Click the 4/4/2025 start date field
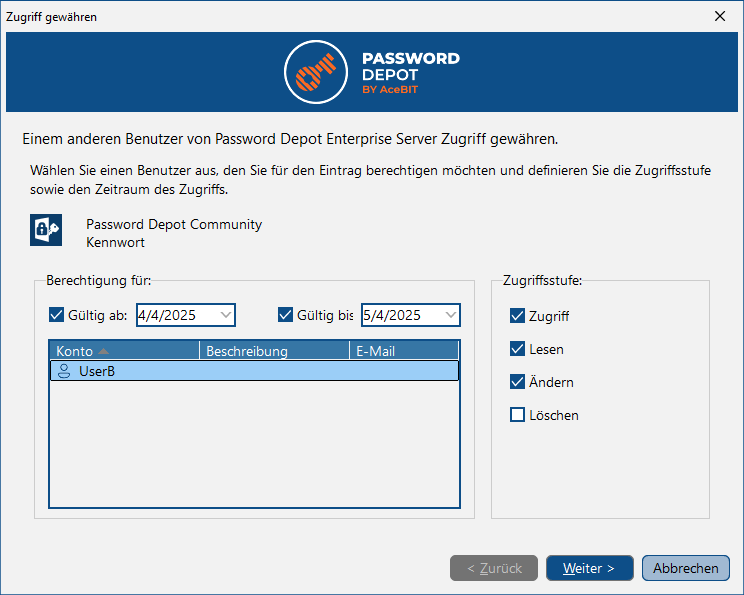The width and height of the screenshot is (744, 595). [x=186, y=315]
